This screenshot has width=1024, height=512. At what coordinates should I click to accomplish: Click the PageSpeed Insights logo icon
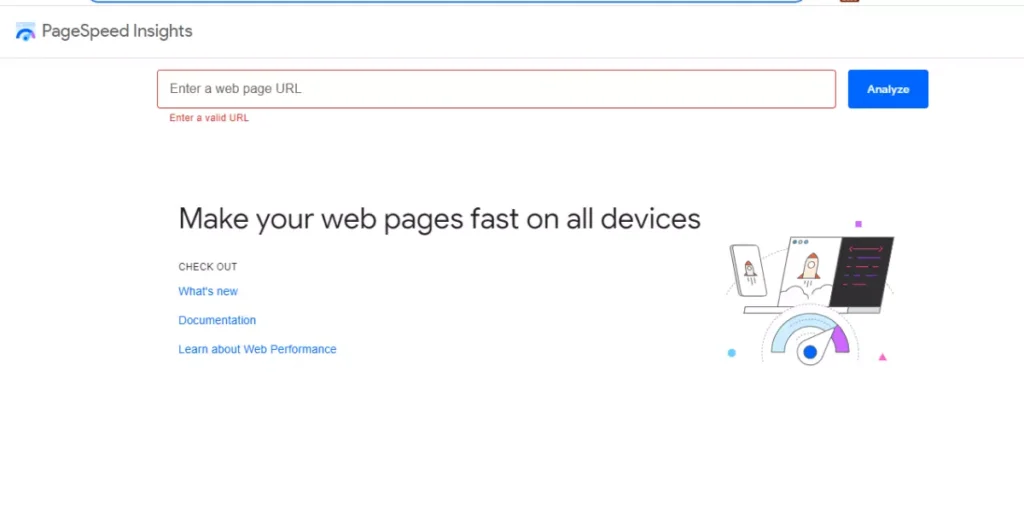pos(25,31)
